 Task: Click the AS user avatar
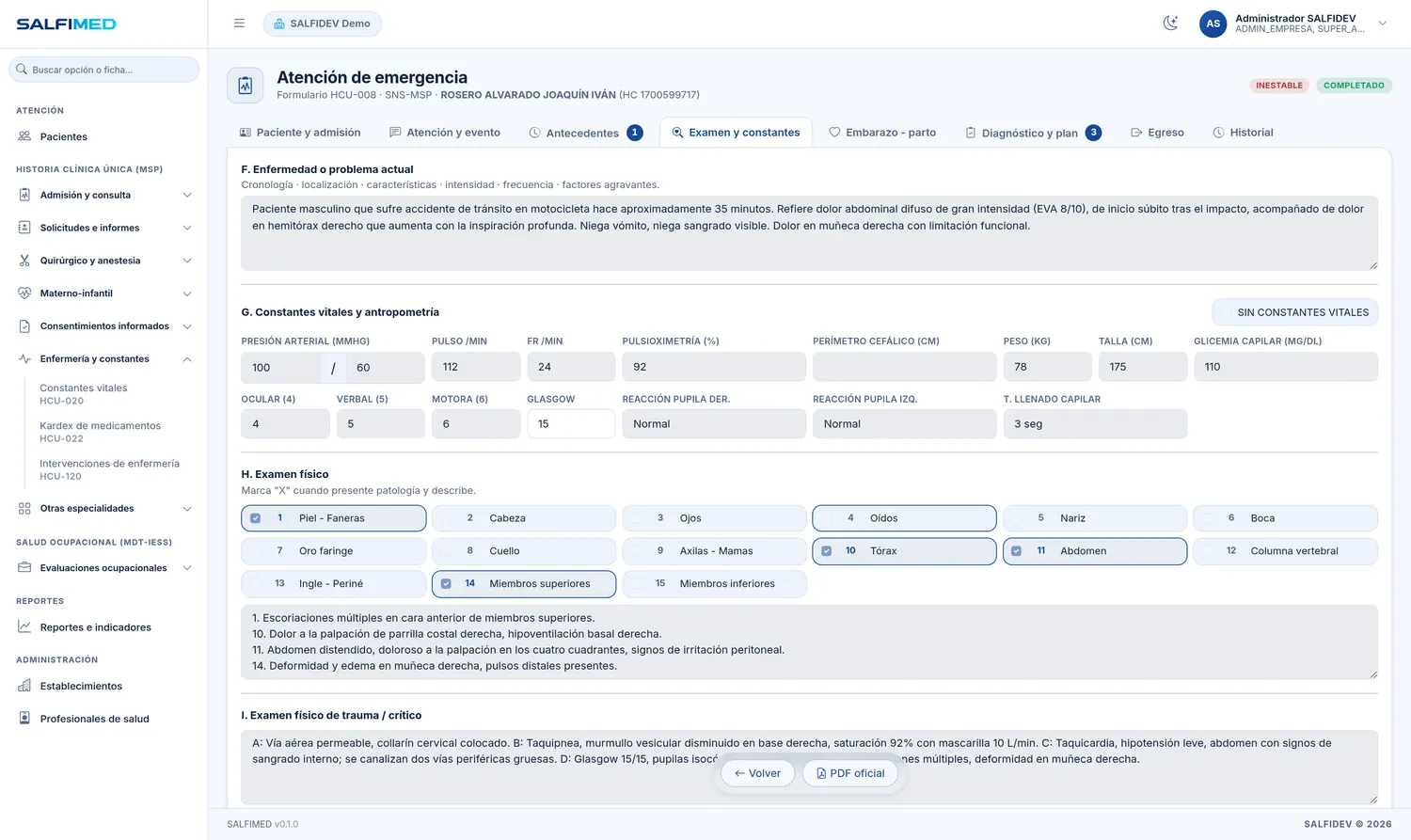coord(1213,24)
